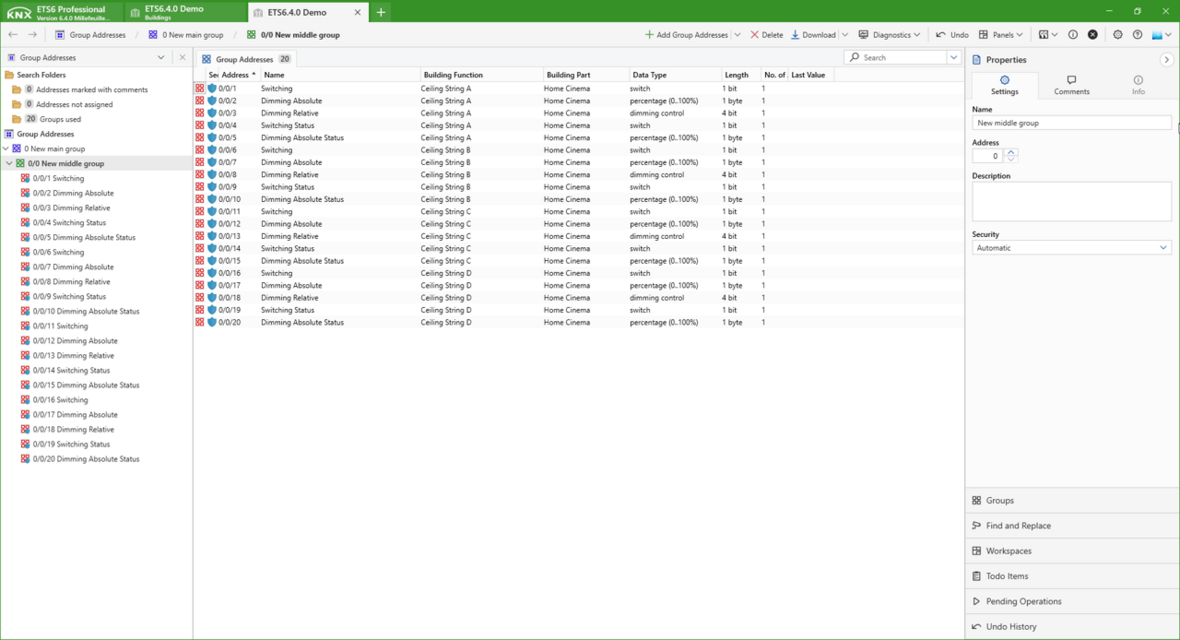This screenshot has height=640, width=1180.
Task: Switch to the Comments tab in Properties
Action: [1071, 85]
